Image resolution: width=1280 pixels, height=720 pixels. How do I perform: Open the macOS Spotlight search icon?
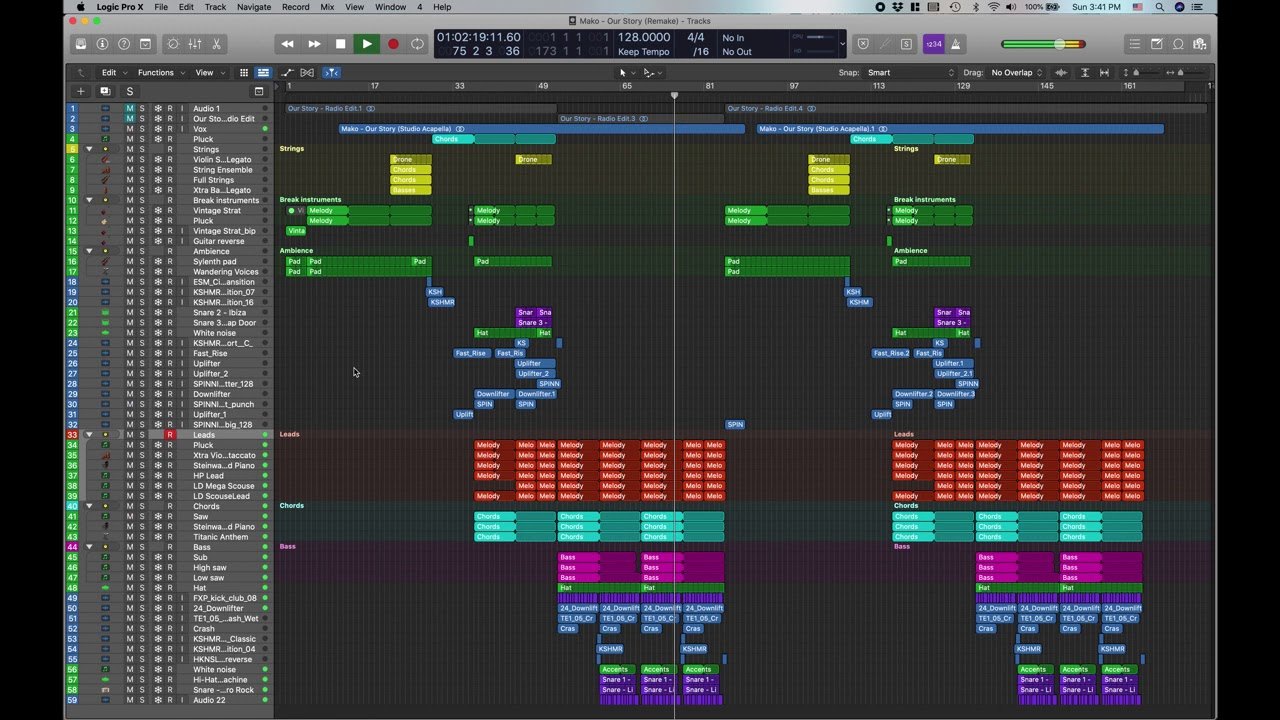click(1160, 7)
